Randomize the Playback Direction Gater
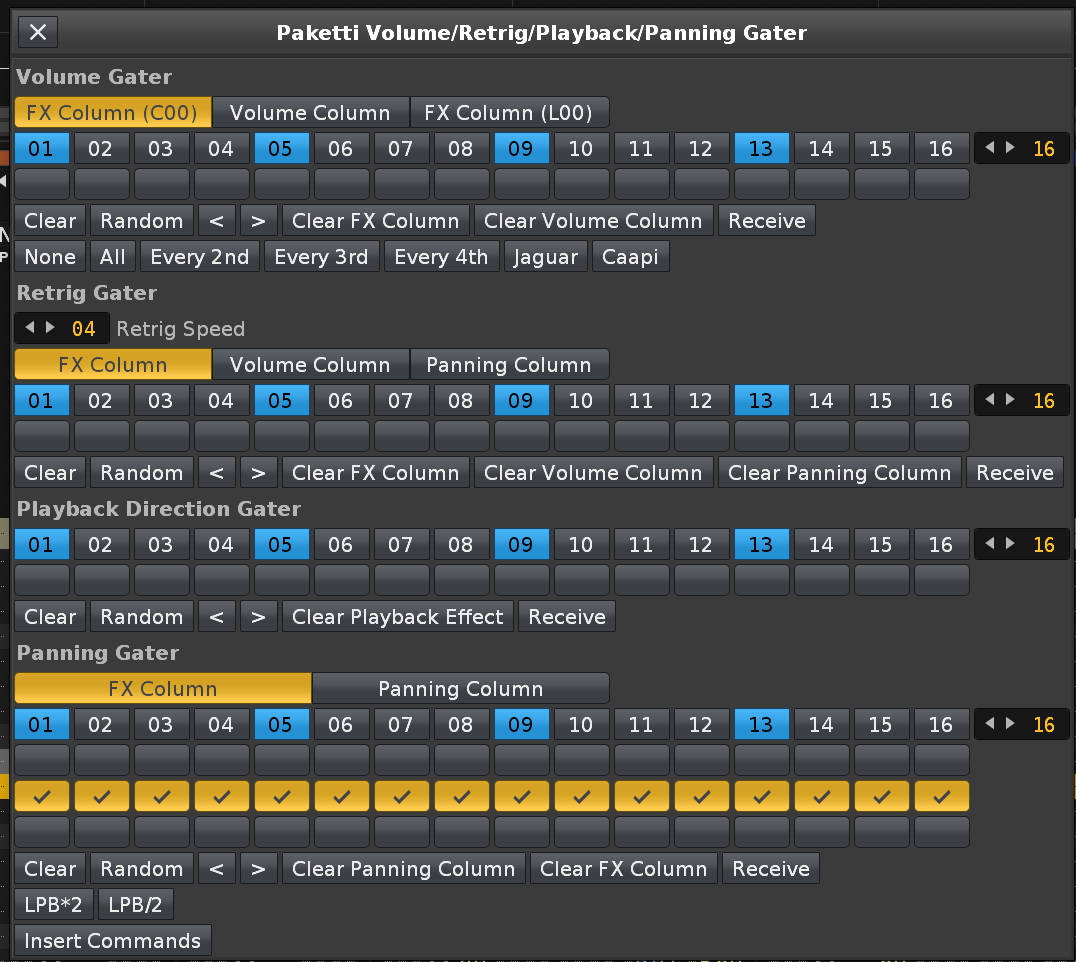1076x962 pixels. [142, 617]
